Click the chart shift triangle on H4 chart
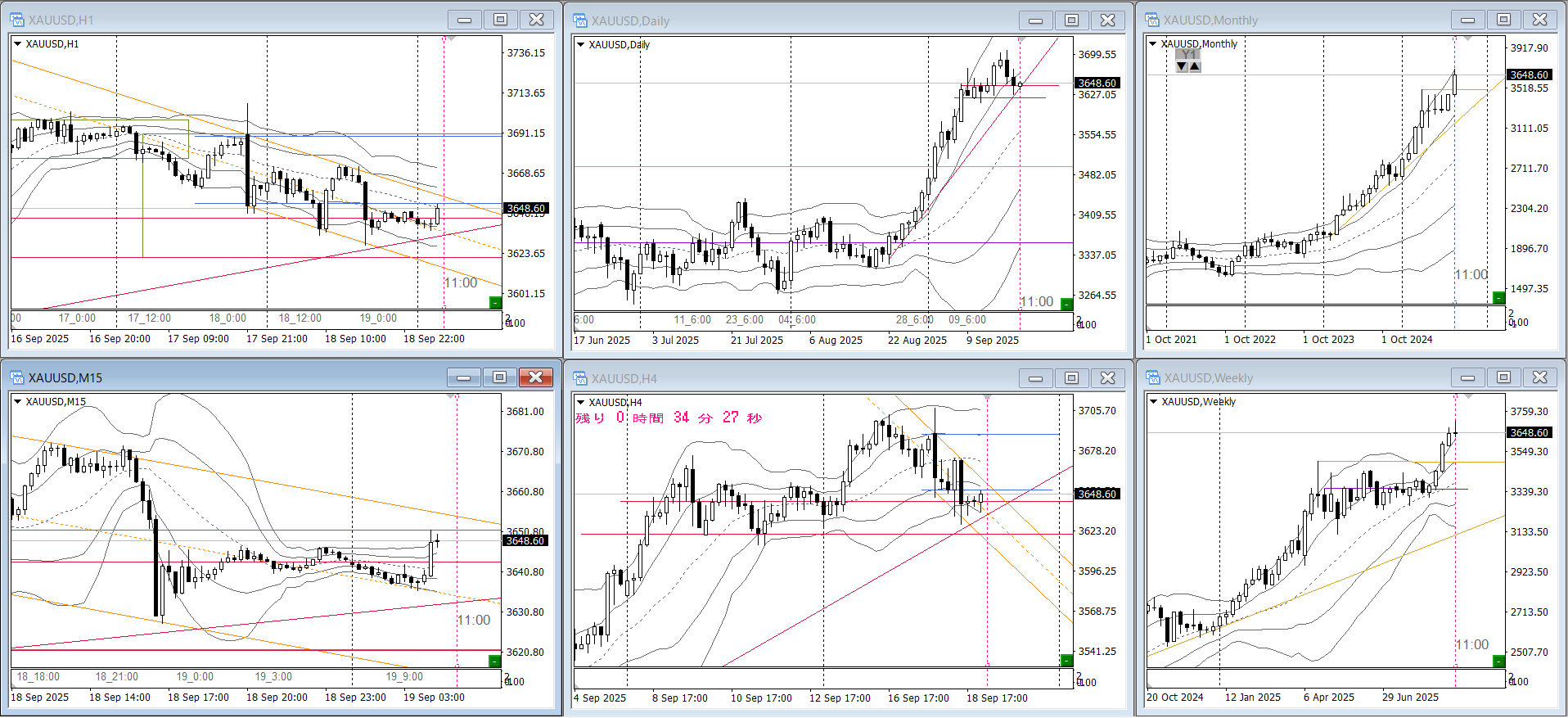Viewport: 1568px width, 718px height. [988, 397]
